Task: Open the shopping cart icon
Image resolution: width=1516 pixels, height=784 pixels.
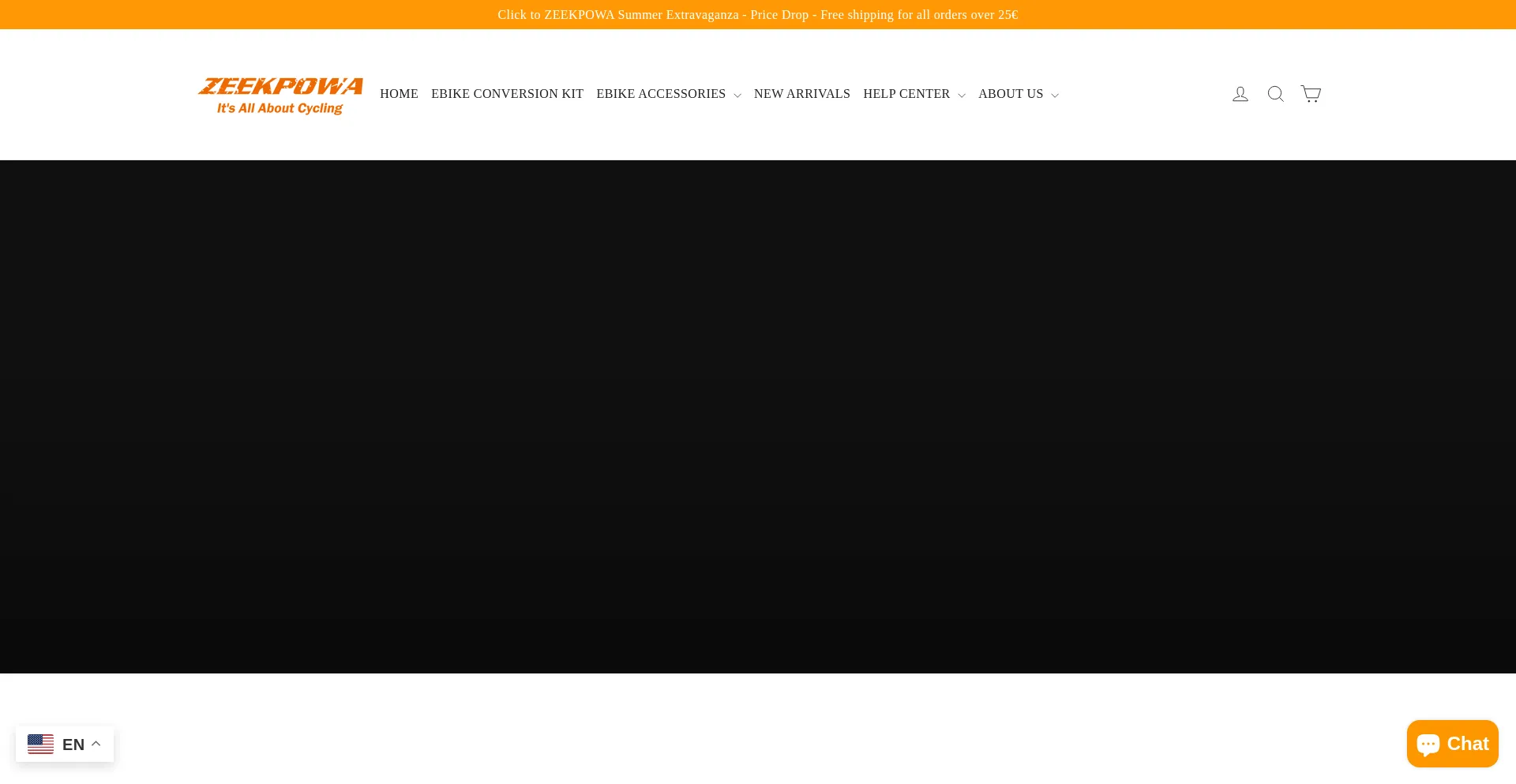Action: [1311, 94]
